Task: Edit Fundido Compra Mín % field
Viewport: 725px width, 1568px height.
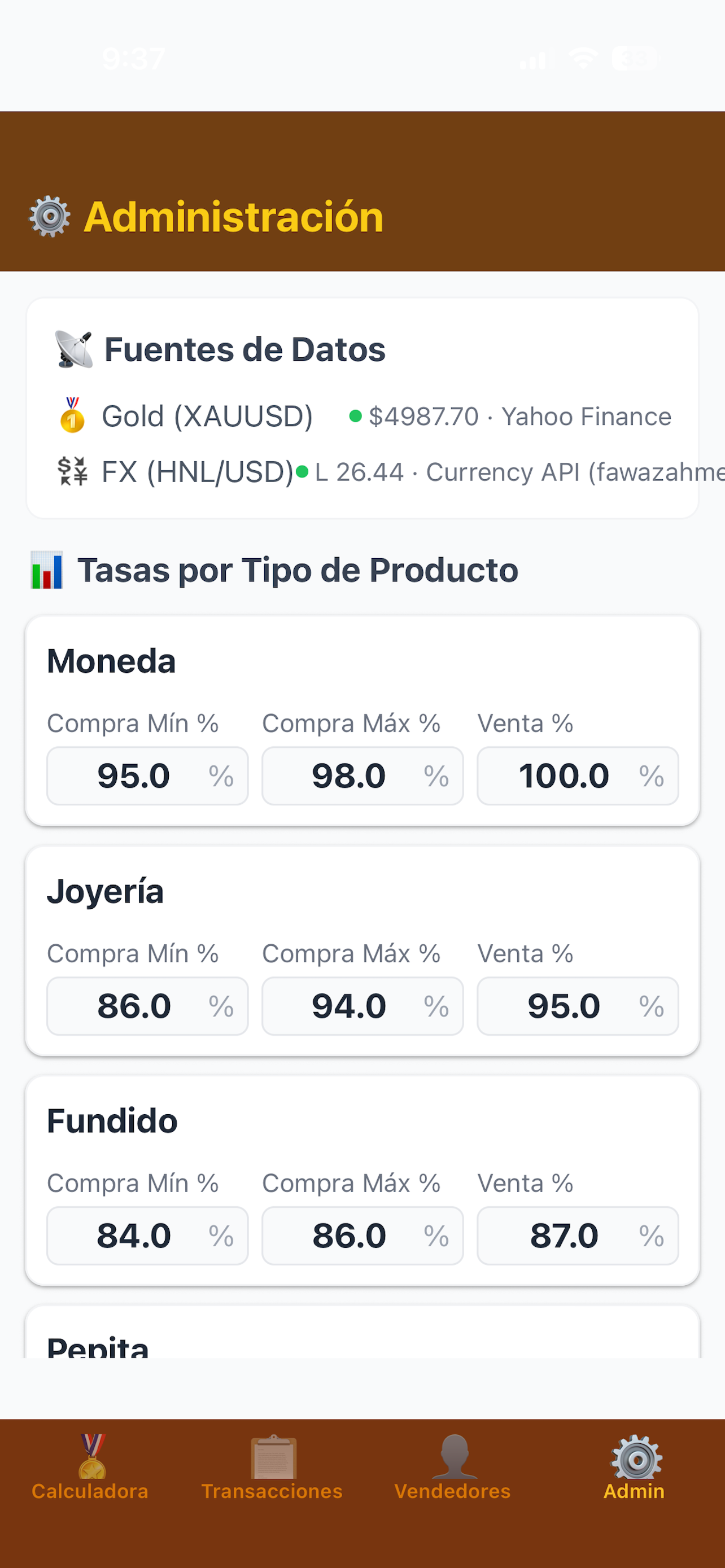Action: 147,1236
